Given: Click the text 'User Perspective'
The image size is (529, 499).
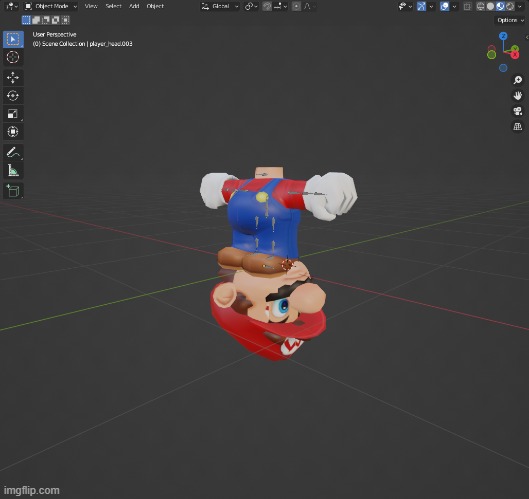Looking at the screenshot, I should [54, 34].
